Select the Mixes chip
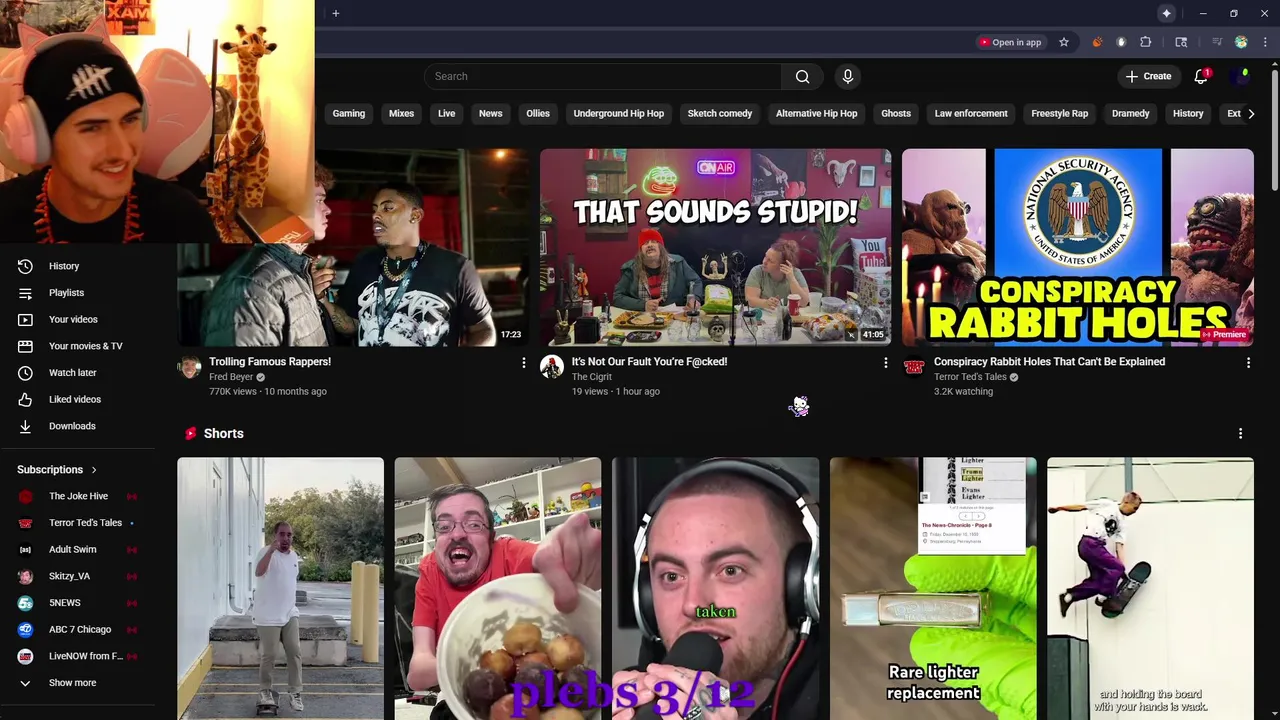This screenshot has width=1280, height=720. [401, 113]
